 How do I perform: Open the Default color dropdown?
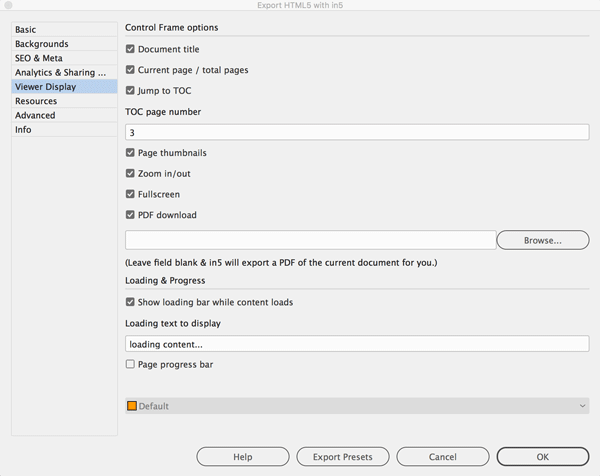click(x=357, y=406)
